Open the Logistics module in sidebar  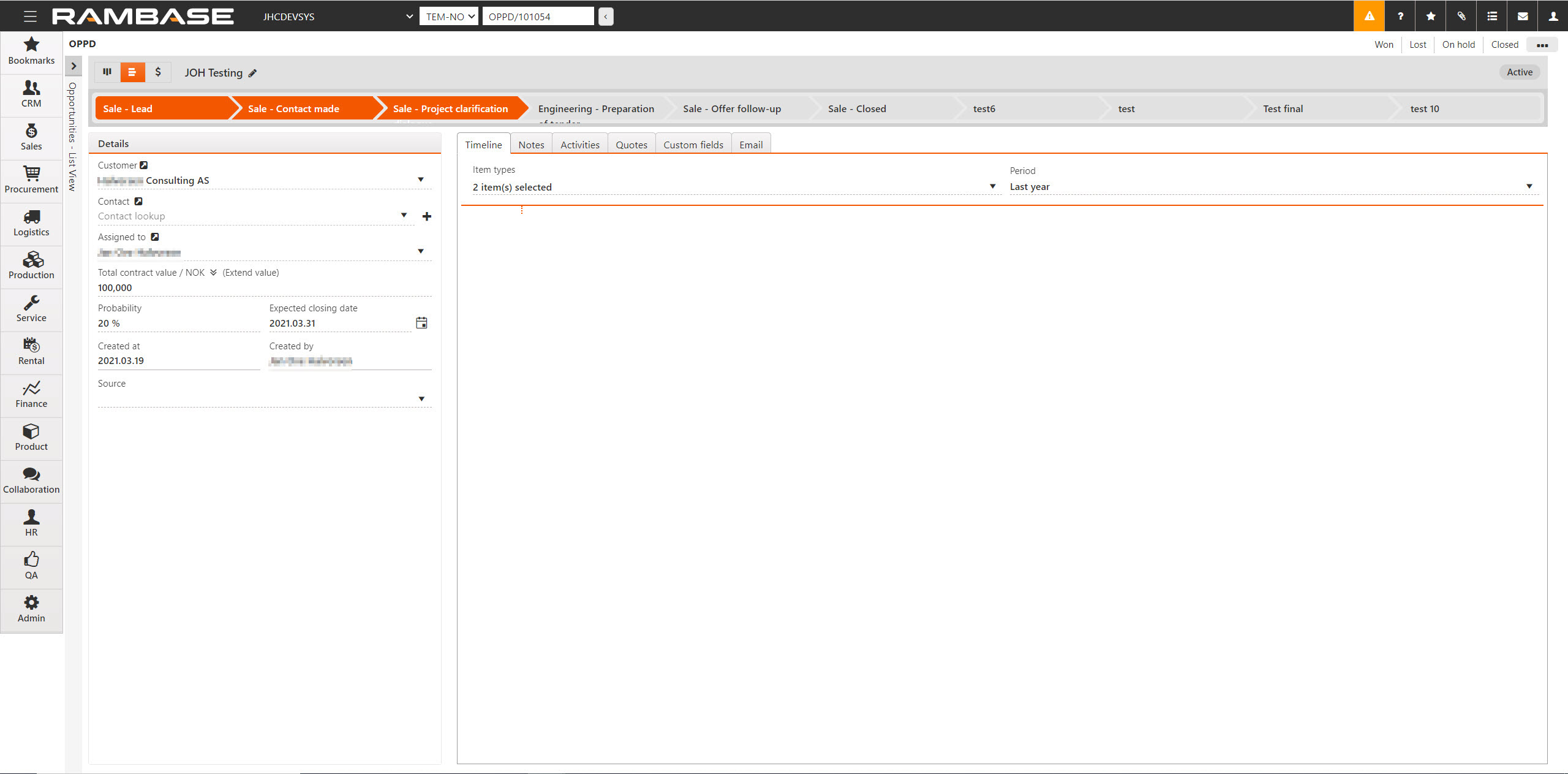click(31, 222)
